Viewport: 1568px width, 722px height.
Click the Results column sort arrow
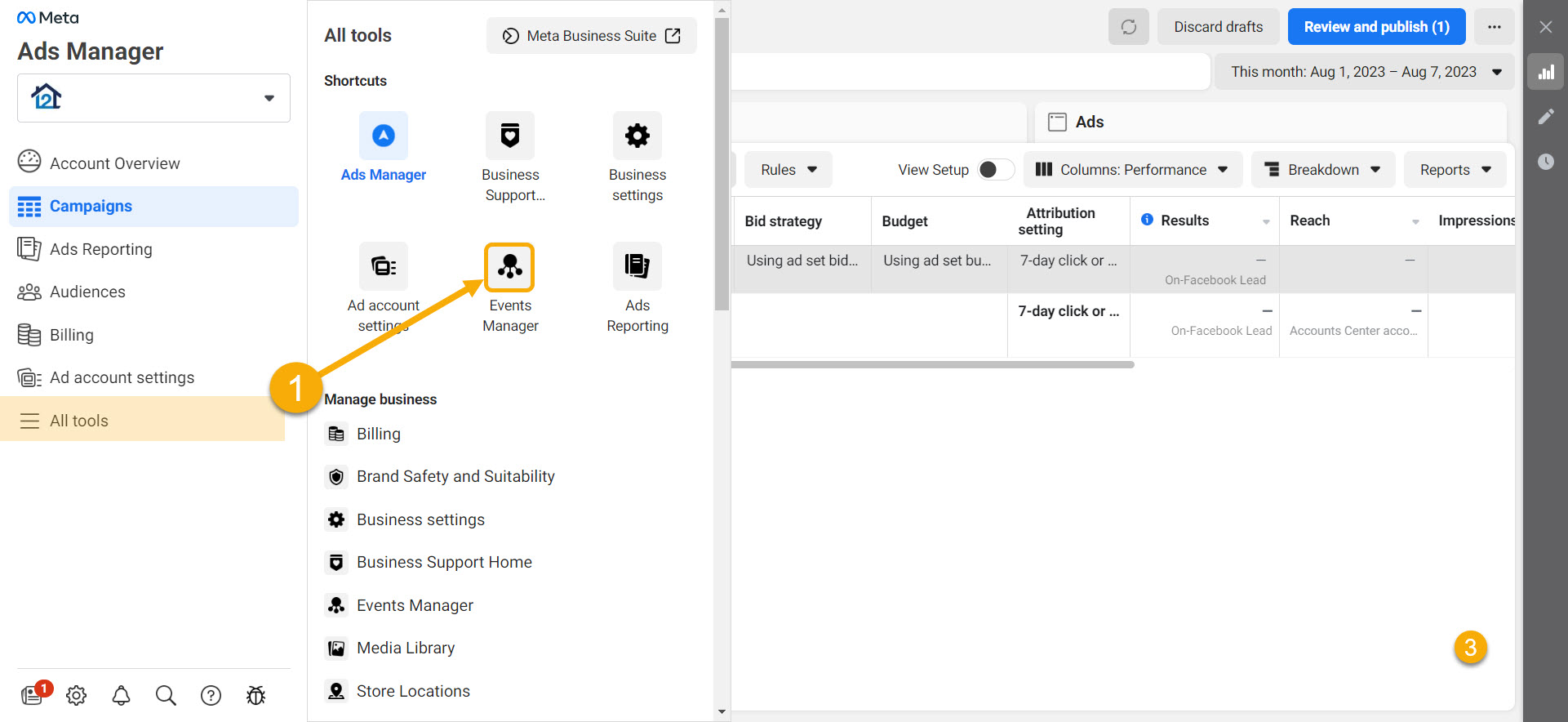1266,222
